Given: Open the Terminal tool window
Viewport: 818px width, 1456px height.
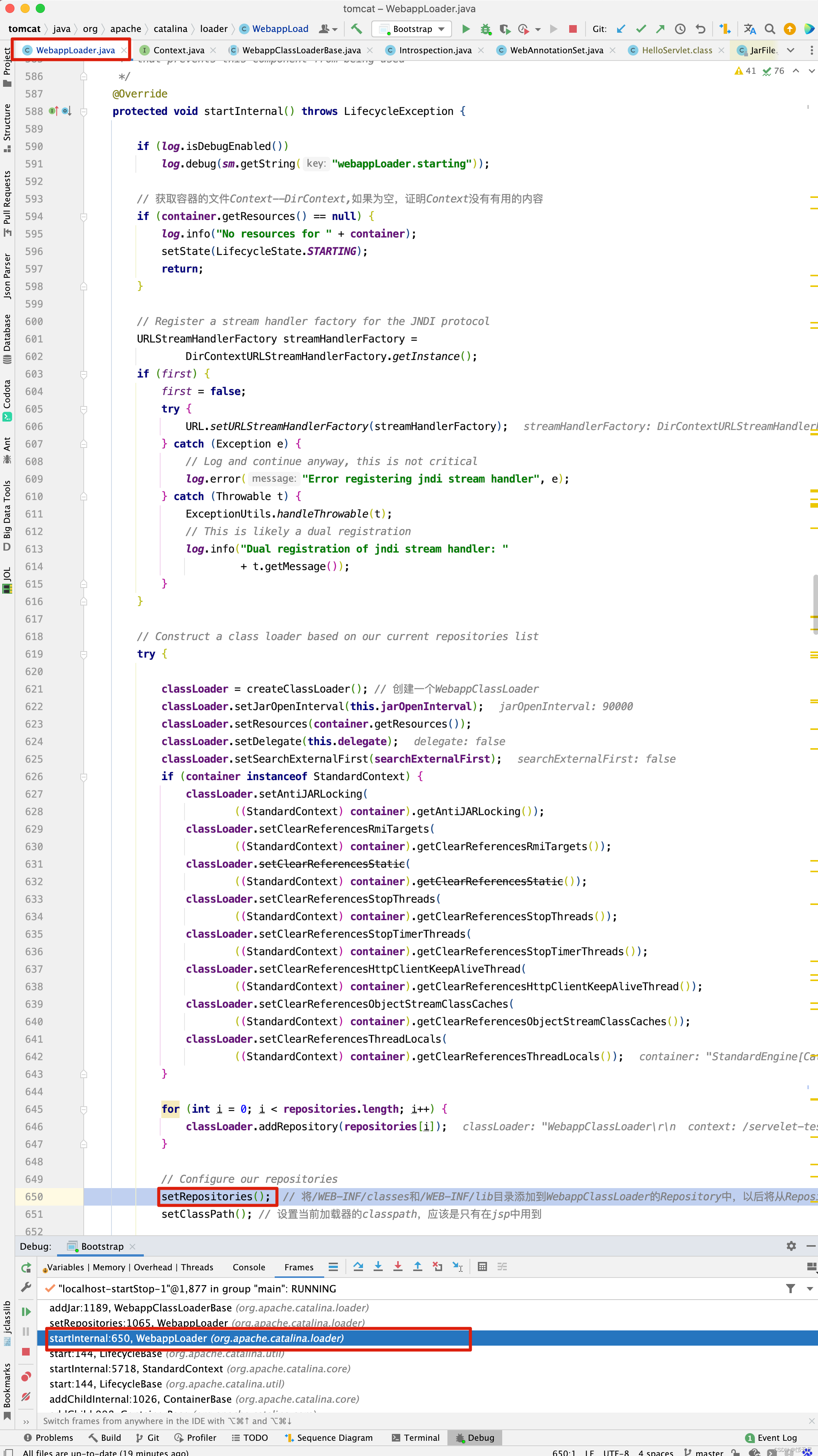Looking at the screenshot, I should click(x=415, y=1437).
